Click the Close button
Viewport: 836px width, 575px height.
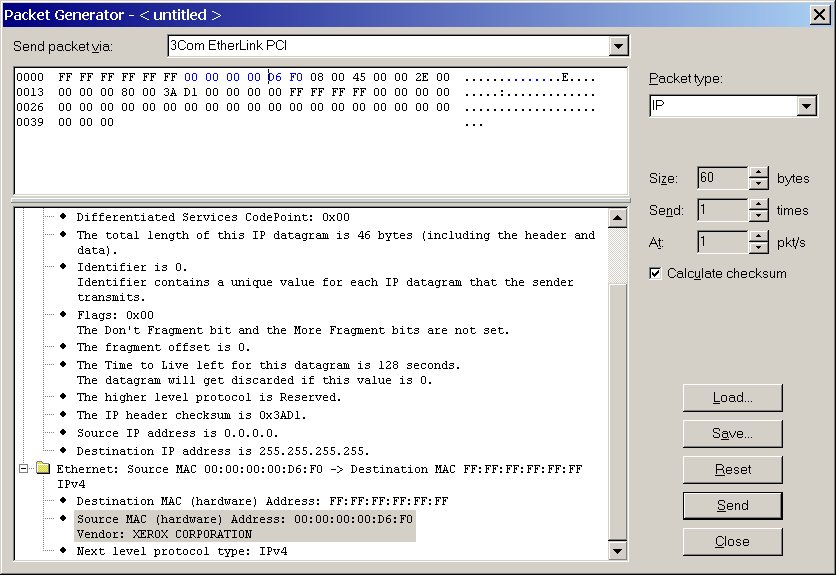point(733,542)
